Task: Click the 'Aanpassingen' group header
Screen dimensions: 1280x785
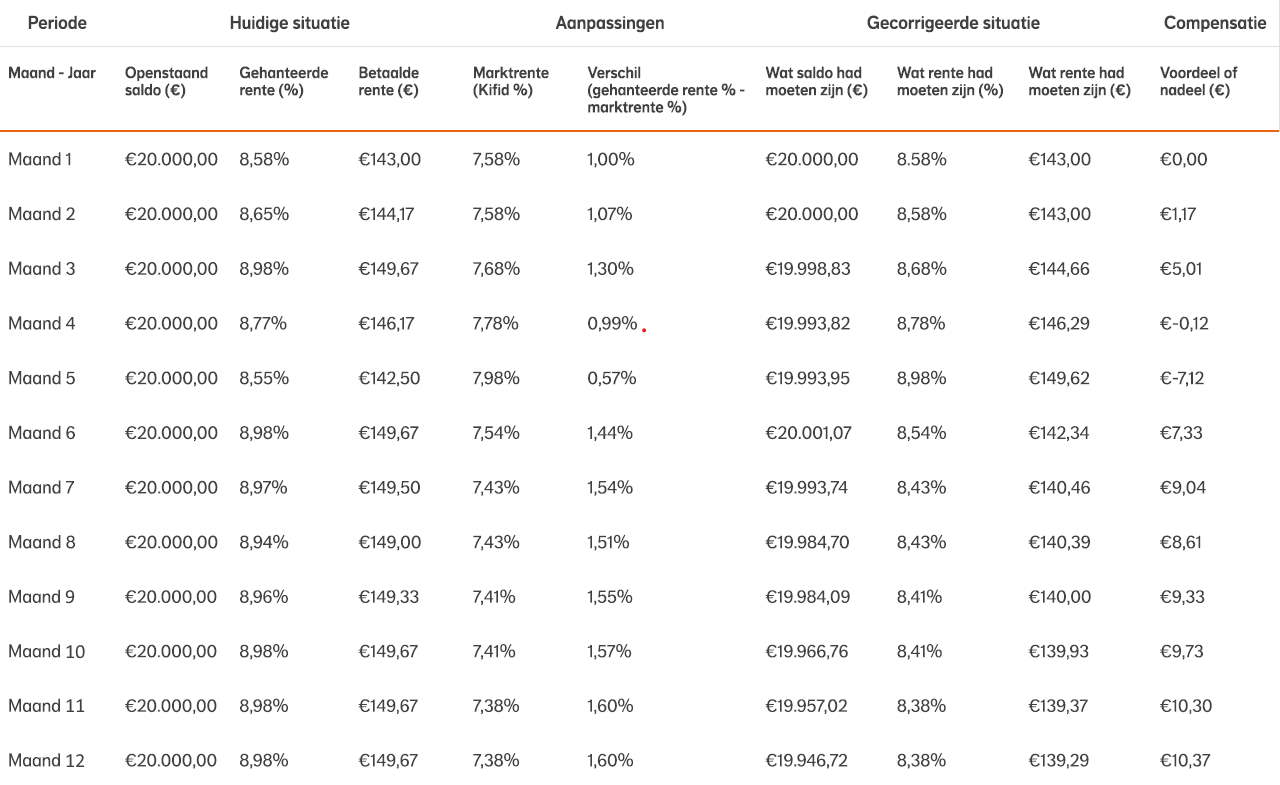Action: pos(609,23)
